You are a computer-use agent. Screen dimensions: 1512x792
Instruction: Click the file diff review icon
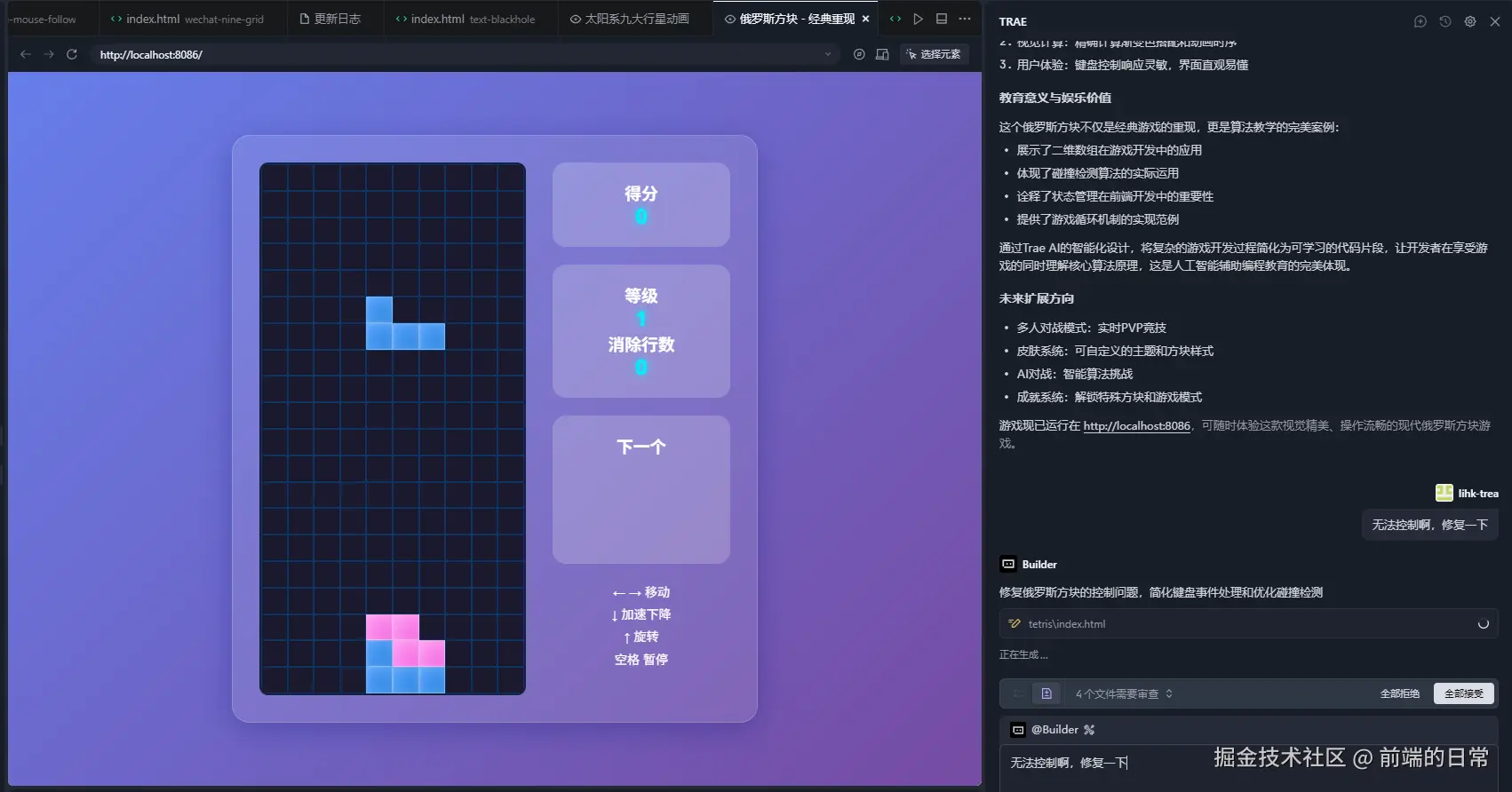[1046, 693]
